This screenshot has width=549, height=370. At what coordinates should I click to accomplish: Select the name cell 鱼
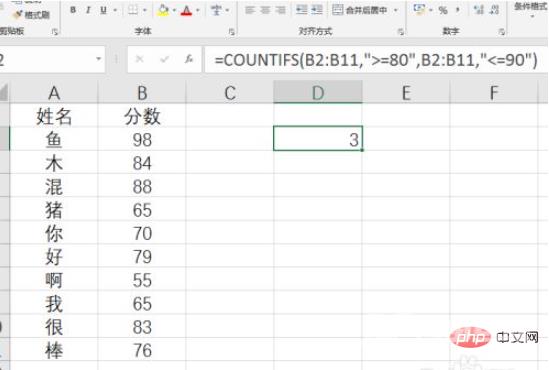point(54,139)
